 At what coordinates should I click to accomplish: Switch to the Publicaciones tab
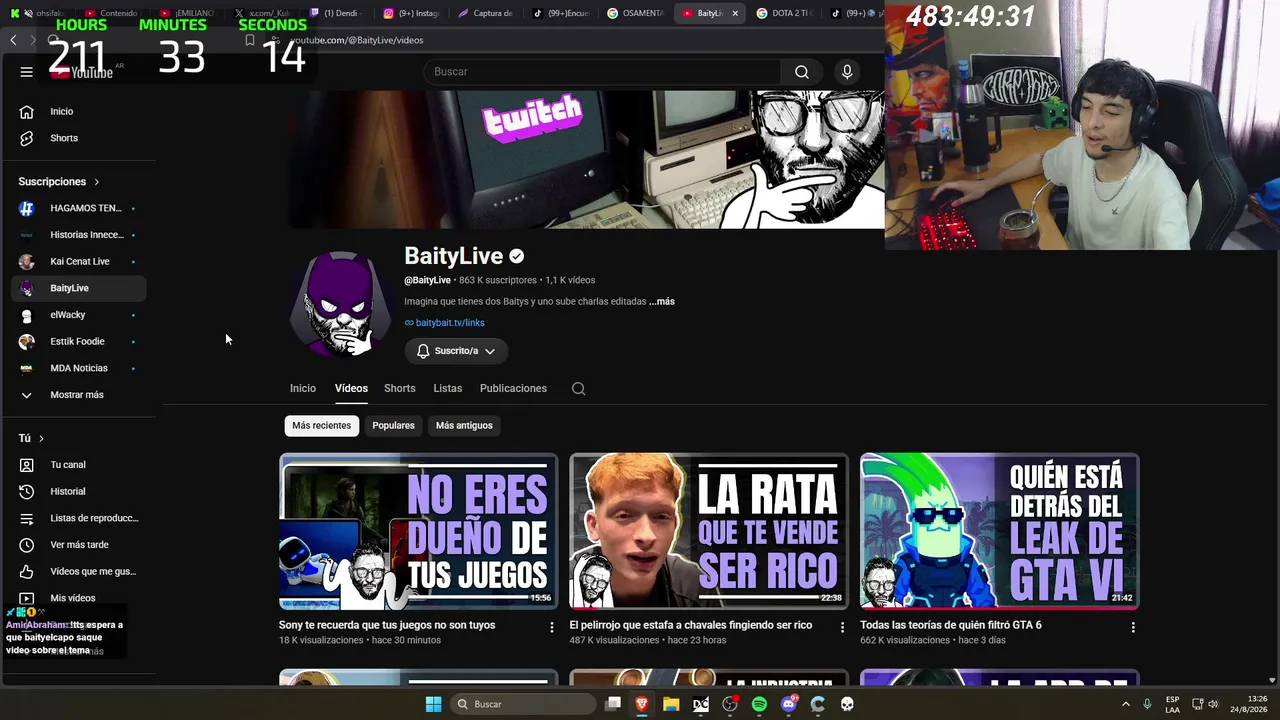(x=513, y=389)
